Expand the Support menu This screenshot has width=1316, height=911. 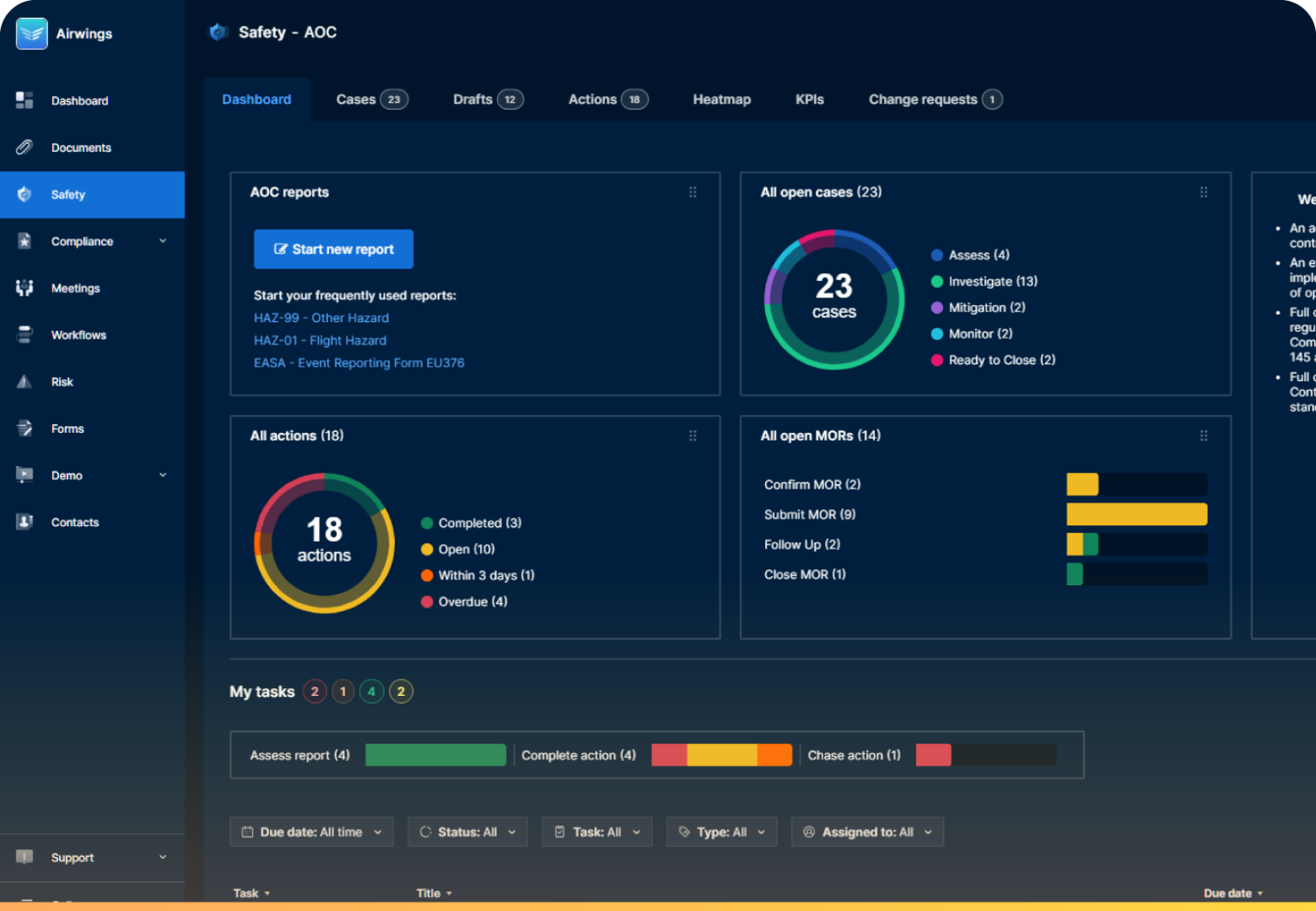[x=72, y=857]
